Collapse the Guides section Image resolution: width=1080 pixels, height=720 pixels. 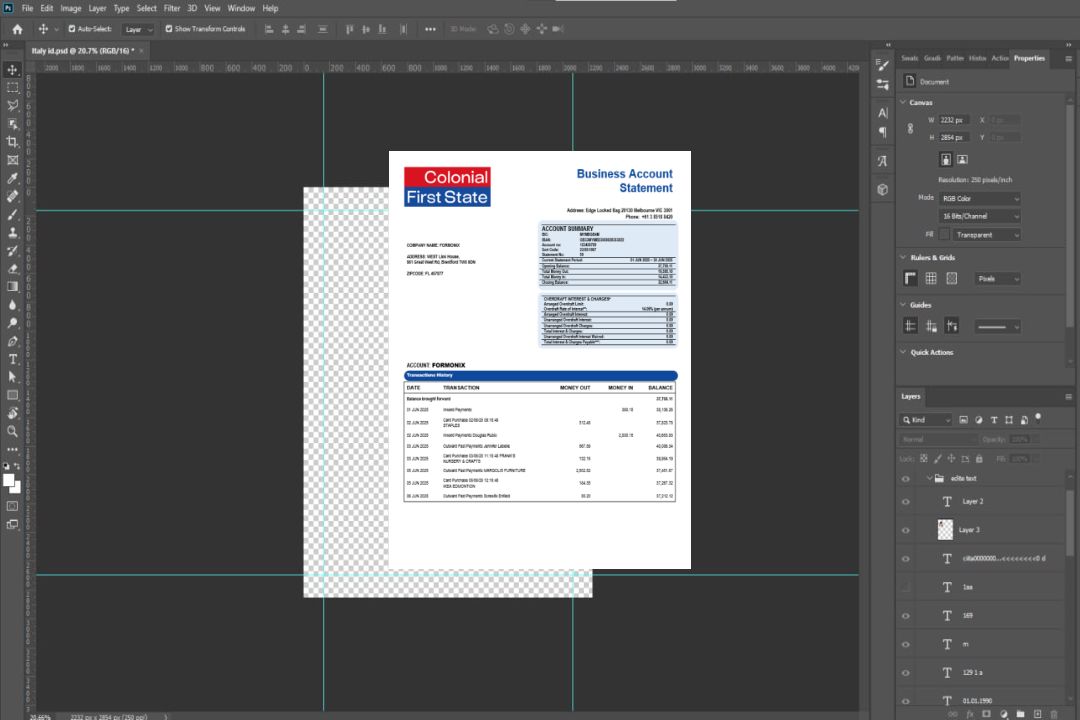tap(903, 305)
